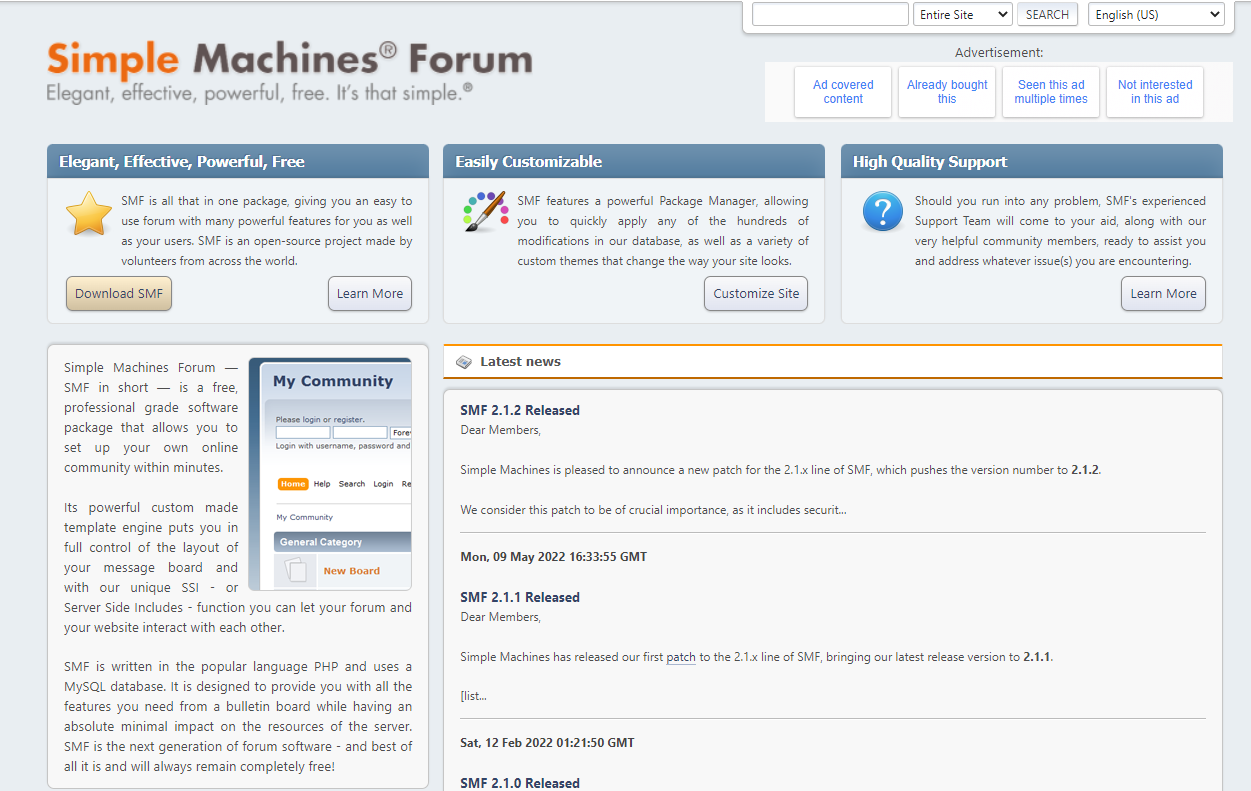Click the Latest news heading text
Viewport: 1251px width, 791px height.
[x=520, y=362]
